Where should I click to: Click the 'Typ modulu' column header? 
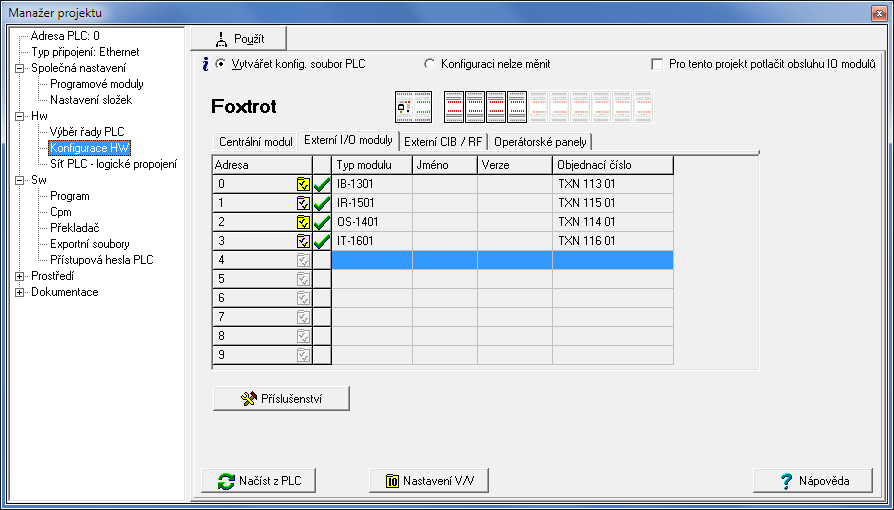pyautogui.click(x=372, y=165)
